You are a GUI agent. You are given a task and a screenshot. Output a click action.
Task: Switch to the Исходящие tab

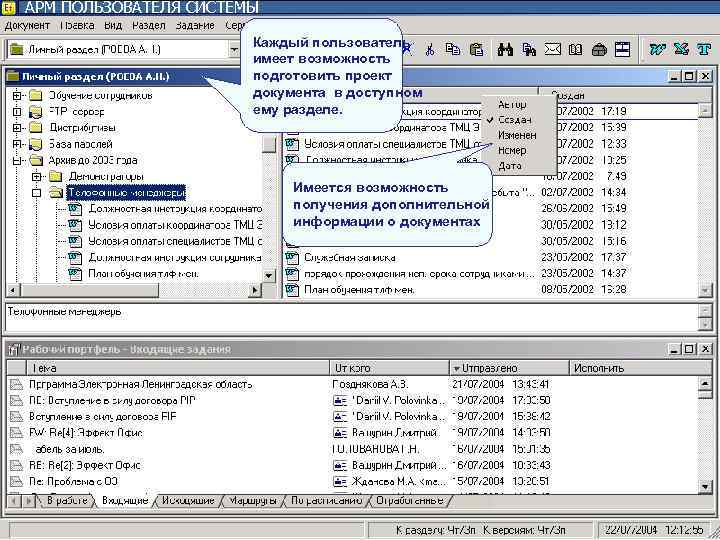(x=188, y=501)
